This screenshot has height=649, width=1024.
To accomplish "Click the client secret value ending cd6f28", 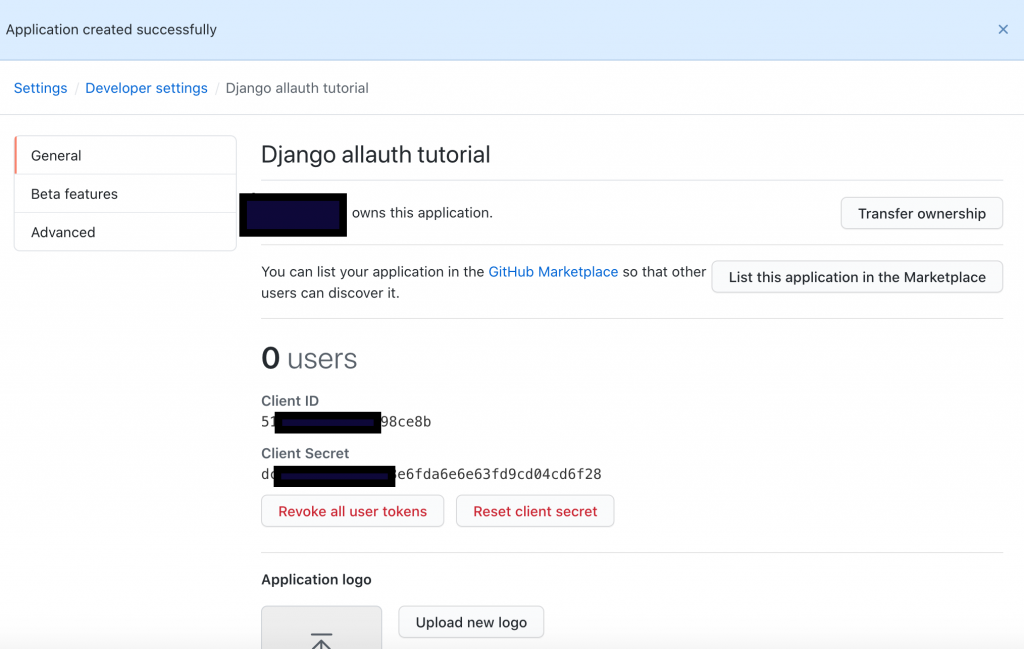I will 431,474.
